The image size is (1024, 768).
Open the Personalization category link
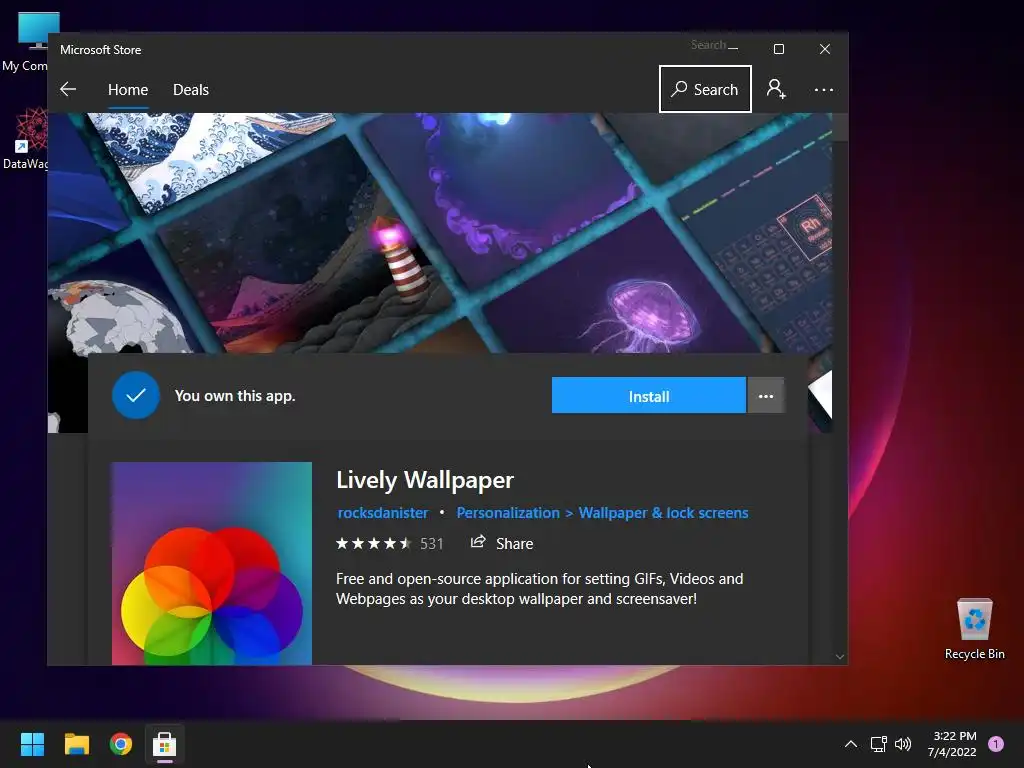click(507, 513)
